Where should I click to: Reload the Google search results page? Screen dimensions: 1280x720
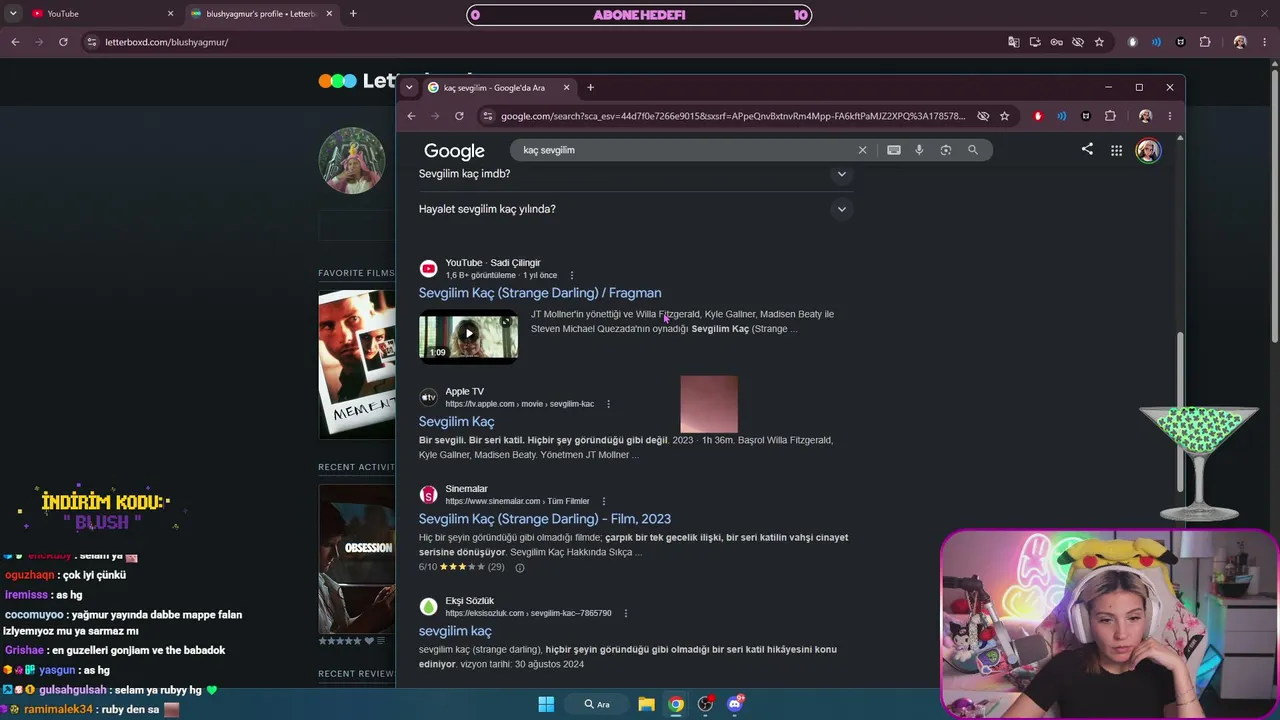click(459, 116)
